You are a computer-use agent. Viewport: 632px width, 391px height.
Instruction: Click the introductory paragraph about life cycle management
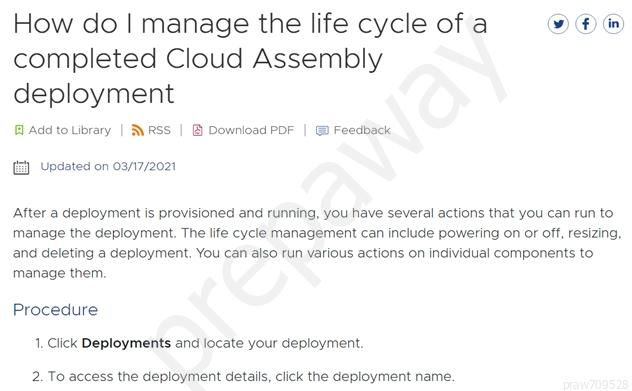[317, 243]
